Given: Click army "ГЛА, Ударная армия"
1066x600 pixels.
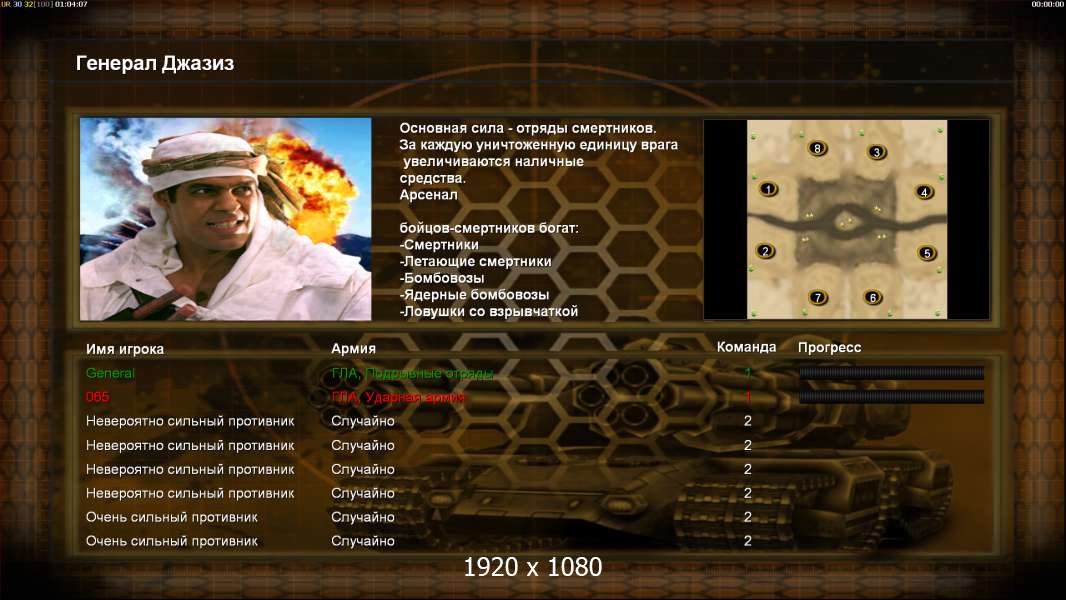Looking at the screenshot, I should [398, 397].
